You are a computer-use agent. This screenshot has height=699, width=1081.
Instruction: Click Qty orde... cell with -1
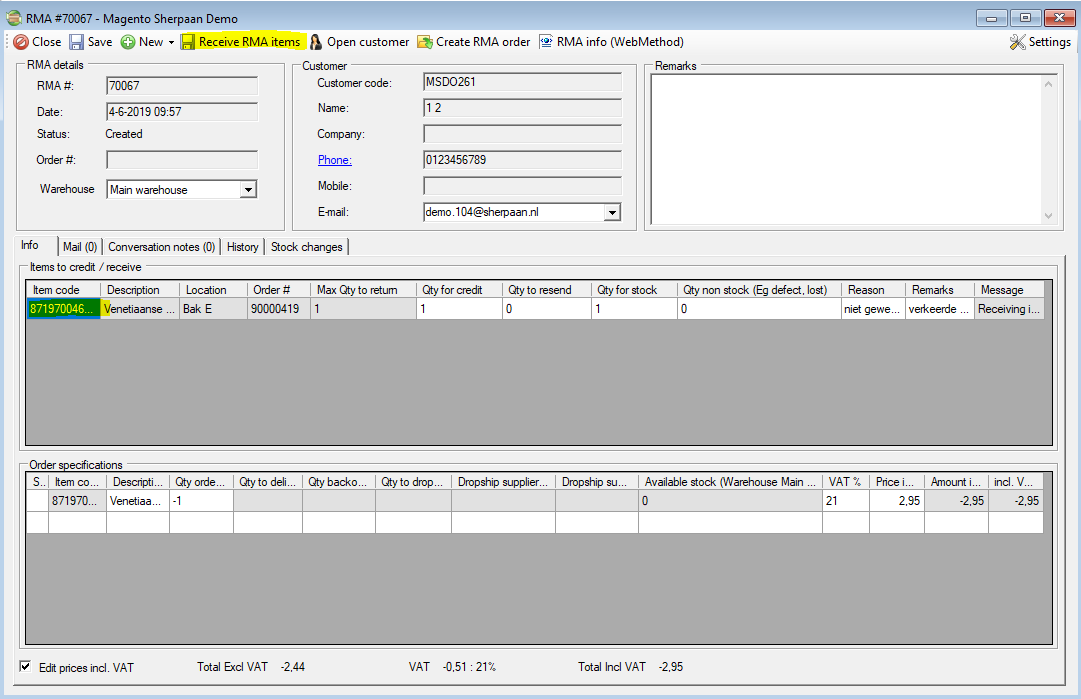(201, 501)
